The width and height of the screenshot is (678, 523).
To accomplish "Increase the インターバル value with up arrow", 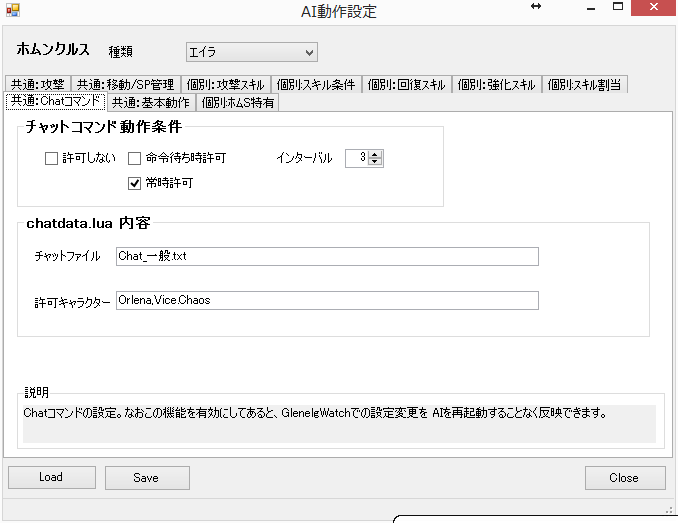I will coord(375,154).
